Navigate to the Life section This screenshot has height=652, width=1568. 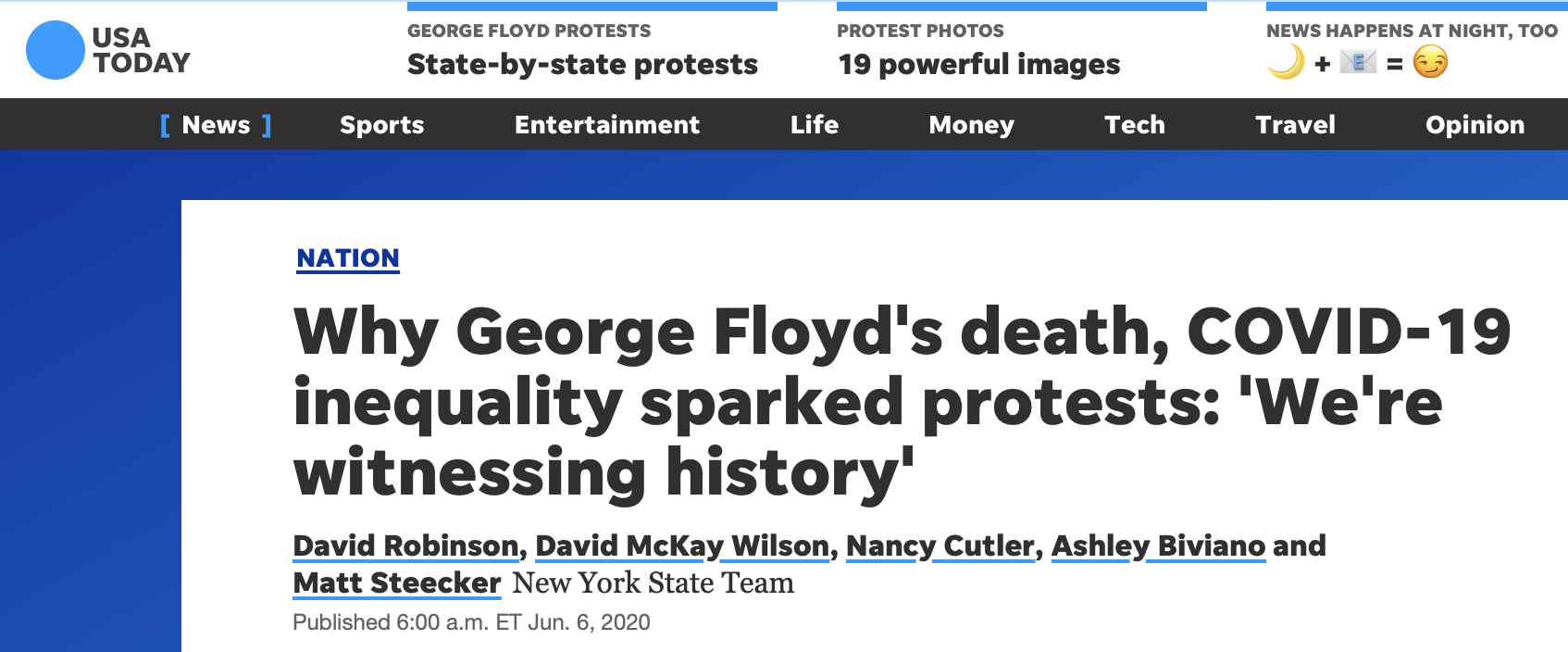point(815,125)
